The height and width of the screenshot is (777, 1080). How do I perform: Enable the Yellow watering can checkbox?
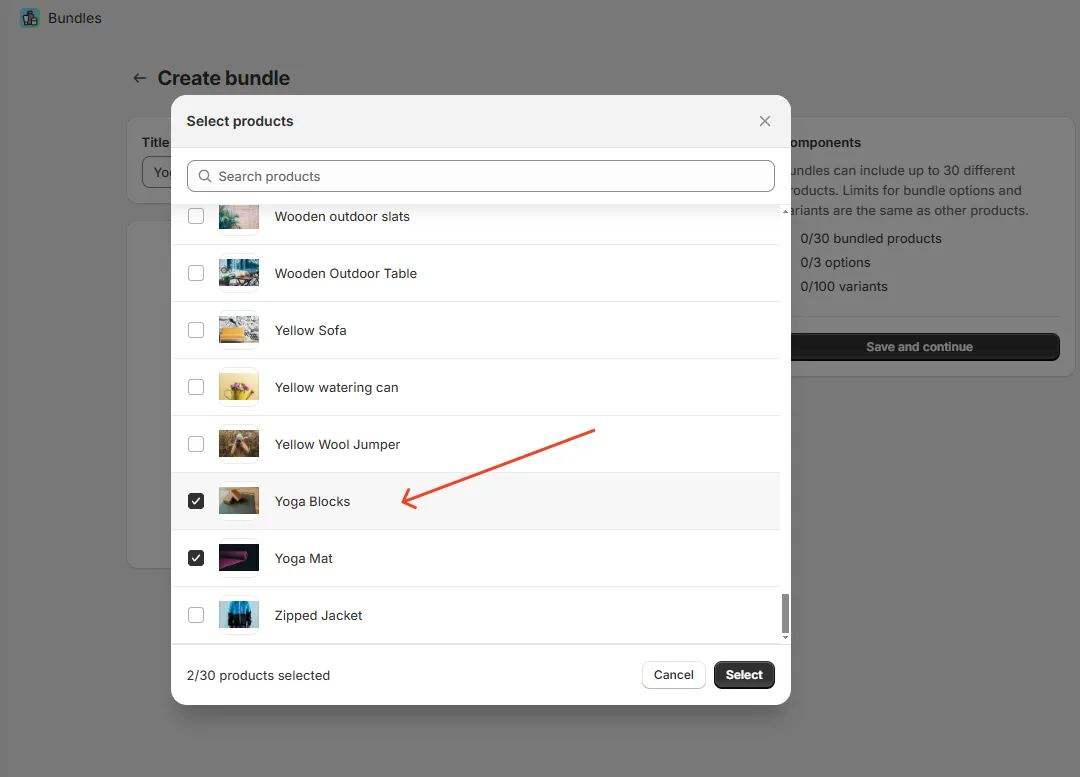coord(196,387)
